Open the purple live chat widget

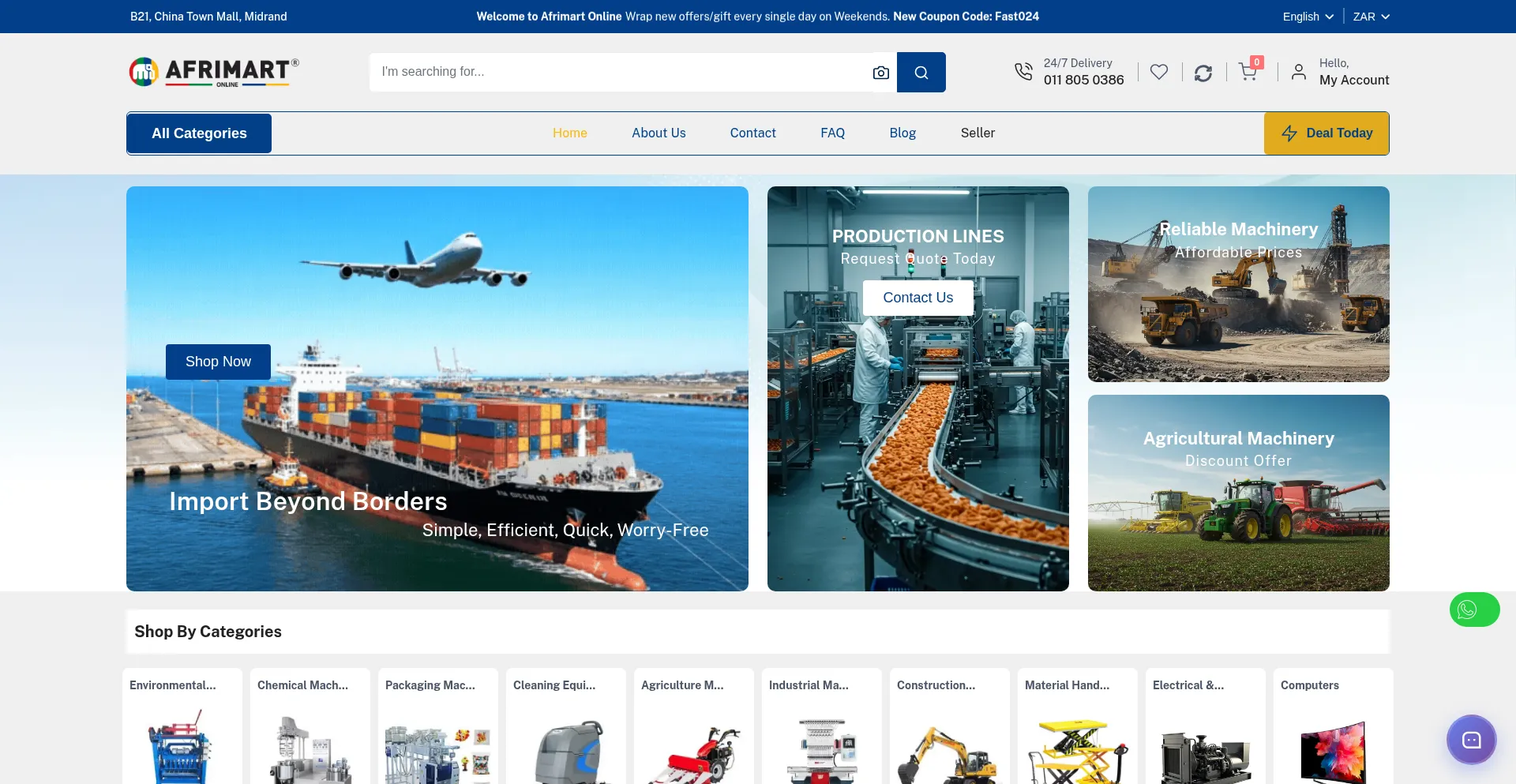[x=1470, y=740]
